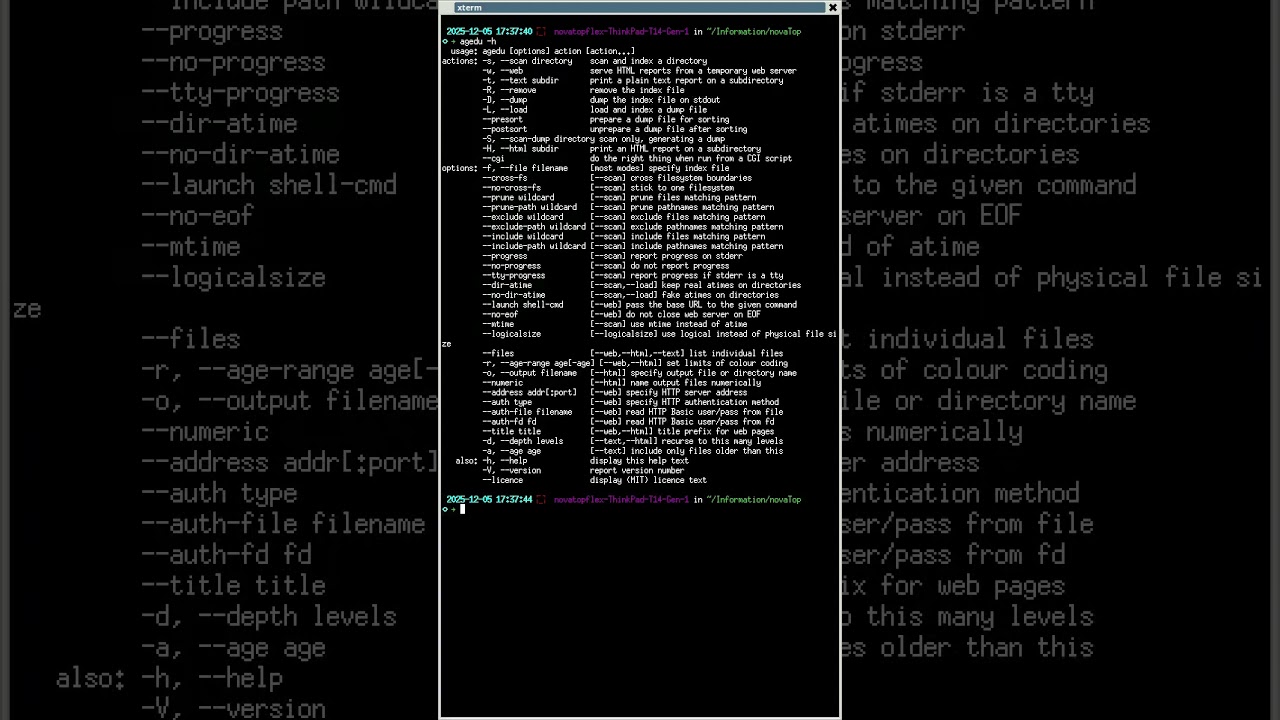This screenshot has width=1280, height=720.
Task: Click 'remove the index file' description
Action: tap(637, 90)
